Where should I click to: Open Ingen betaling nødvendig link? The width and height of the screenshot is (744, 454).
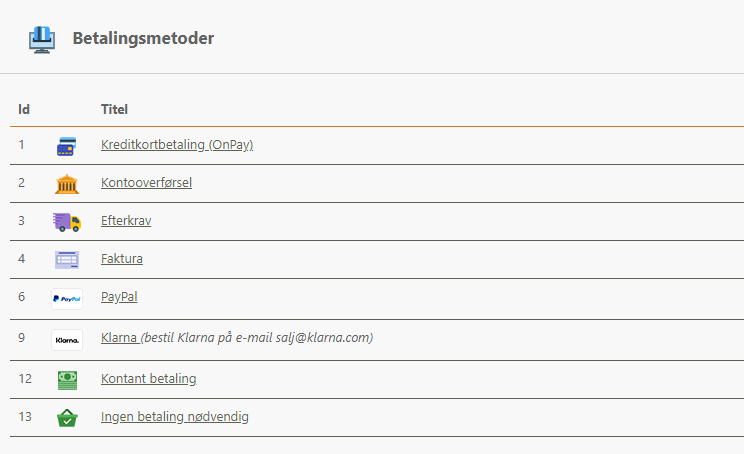click(x=175, y=417)
